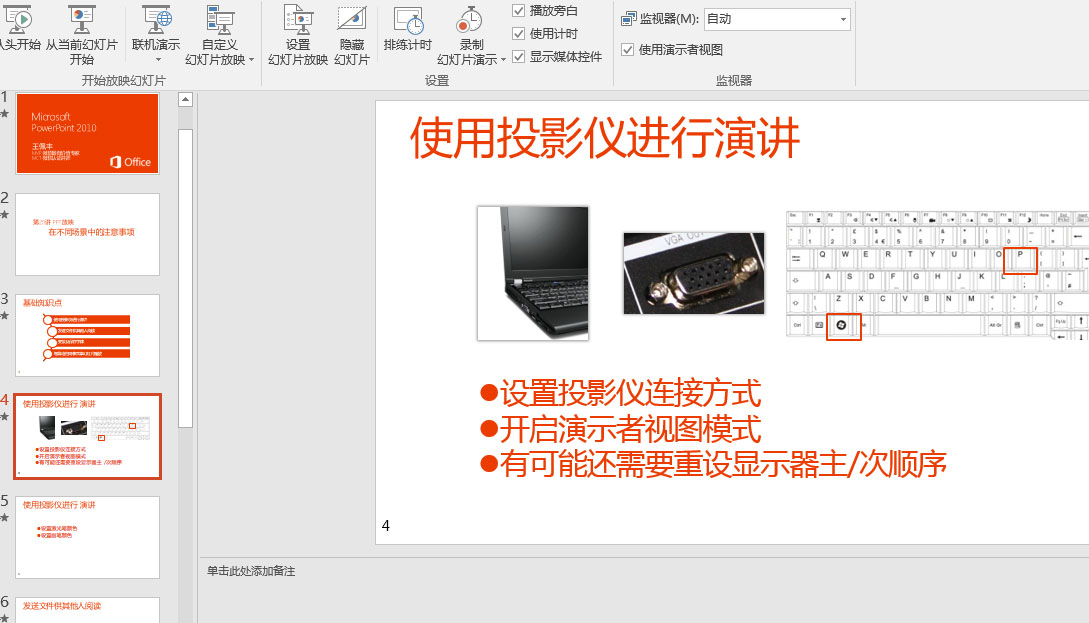Click slide title 使用投影仪进行演讲
1089x623 pixels.
tap(604, 138)
